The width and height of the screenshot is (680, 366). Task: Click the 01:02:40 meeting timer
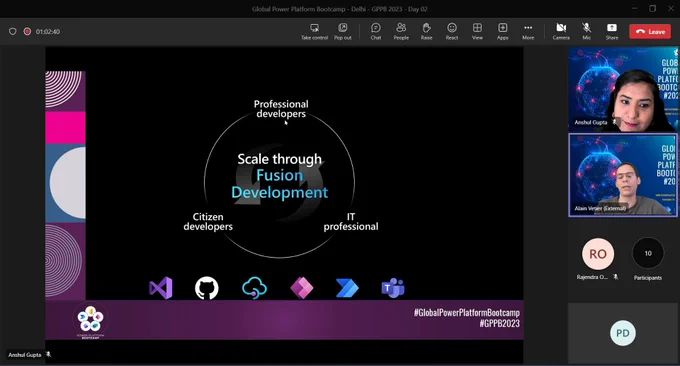point(48,32)
